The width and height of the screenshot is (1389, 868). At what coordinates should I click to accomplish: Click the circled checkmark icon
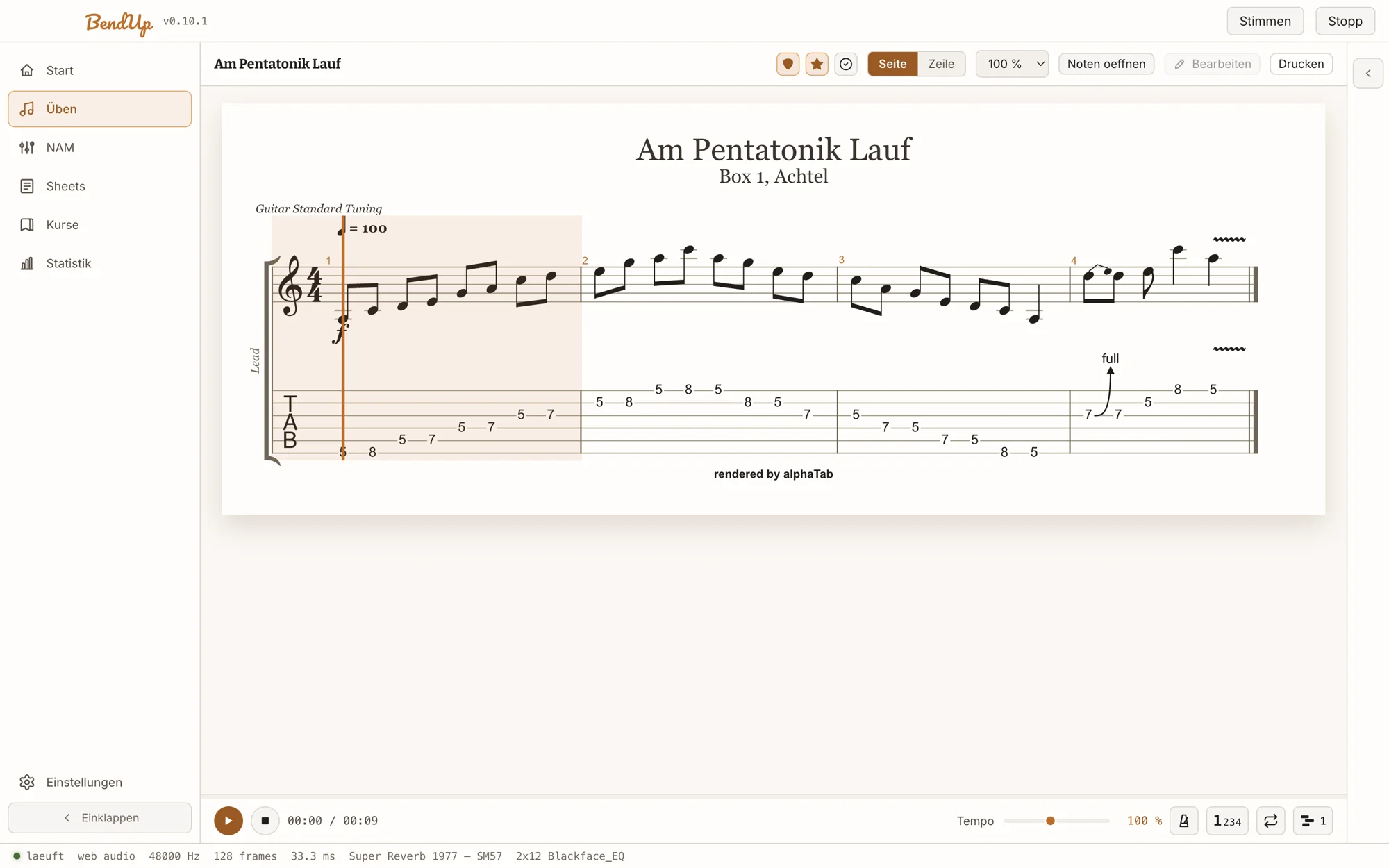[x=846, y=64]
